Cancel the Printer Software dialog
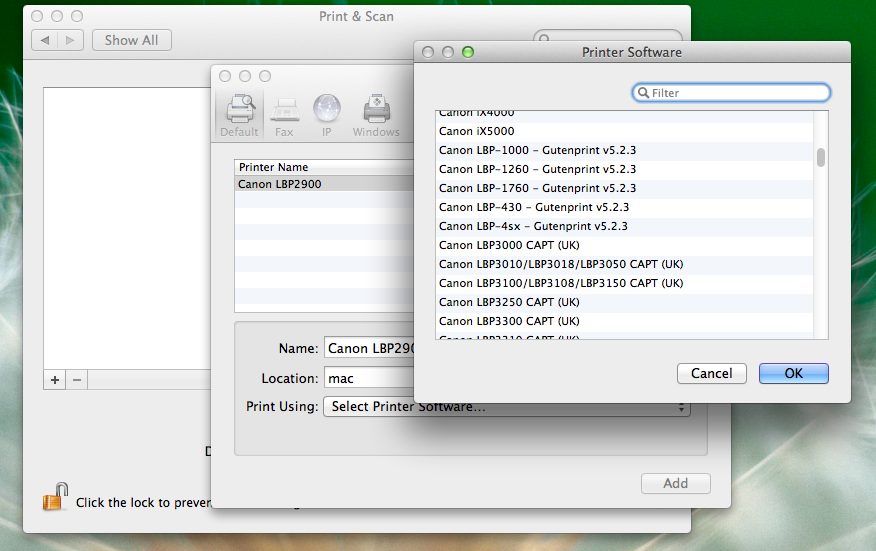 click(x=712, y=373)
